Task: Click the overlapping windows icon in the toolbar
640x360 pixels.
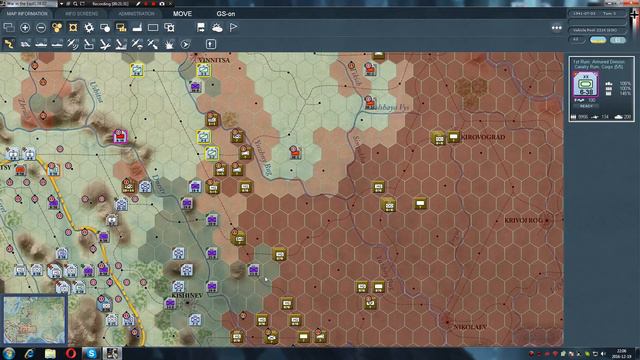Action: [x=9, y=28]
